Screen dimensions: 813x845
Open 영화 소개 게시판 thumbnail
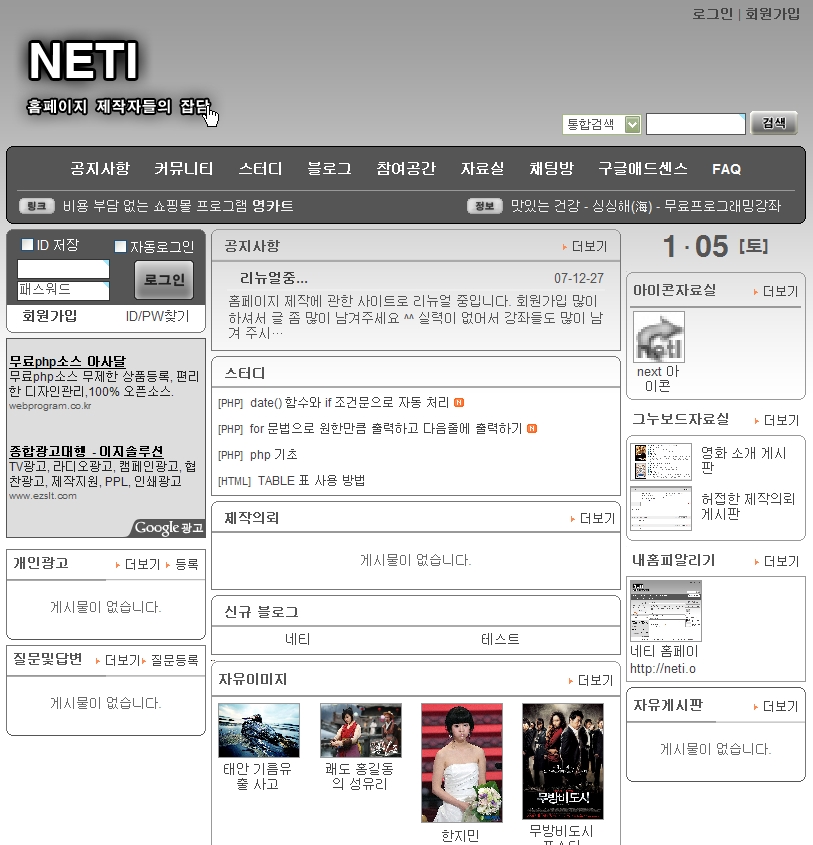661,462
